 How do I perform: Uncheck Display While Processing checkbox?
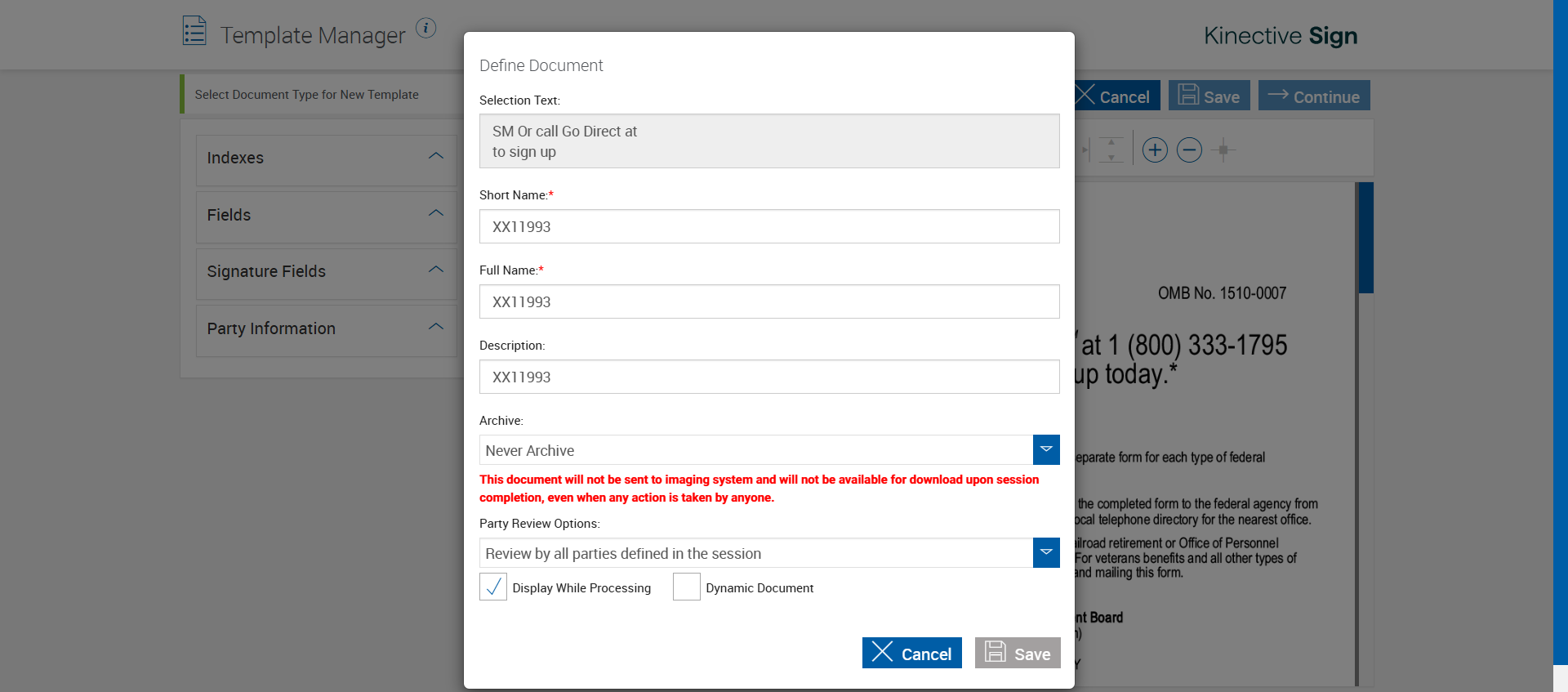[x=493, y=587]
